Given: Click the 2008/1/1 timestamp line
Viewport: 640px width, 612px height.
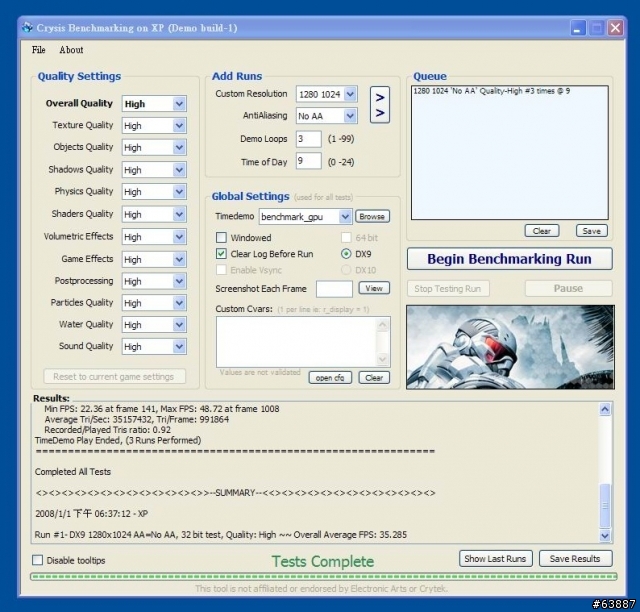Looking at the screenshot, I should pos(91,514).
